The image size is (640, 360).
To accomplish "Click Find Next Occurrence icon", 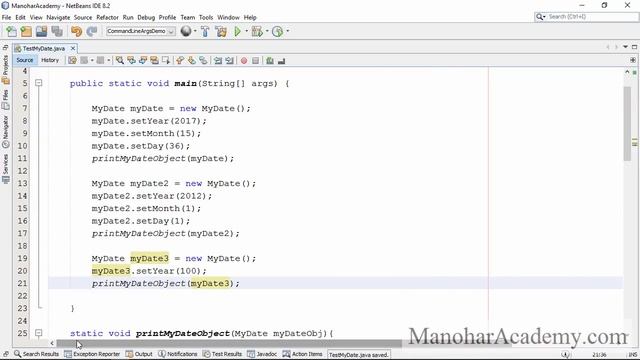I will point(143,60).
